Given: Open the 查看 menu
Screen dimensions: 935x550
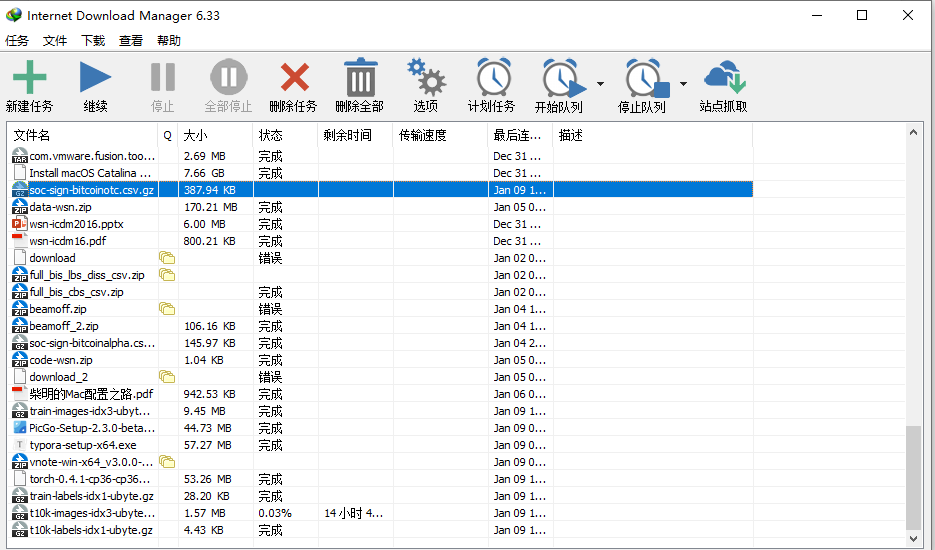Looking at the screenshot, I should click(x=131, y=41).
